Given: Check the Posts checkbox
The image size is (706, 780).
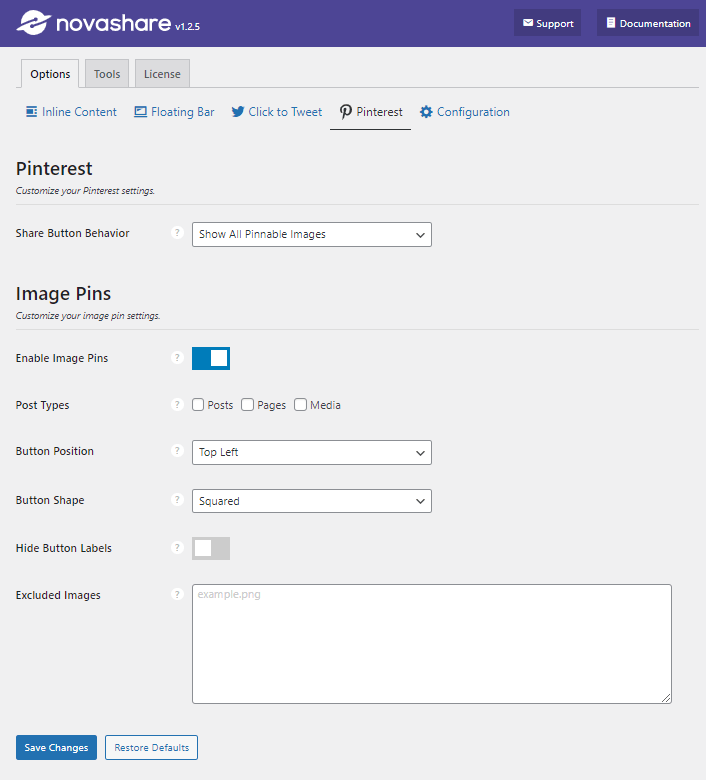Looking at the screenshot, I should (x=198, y=404).
